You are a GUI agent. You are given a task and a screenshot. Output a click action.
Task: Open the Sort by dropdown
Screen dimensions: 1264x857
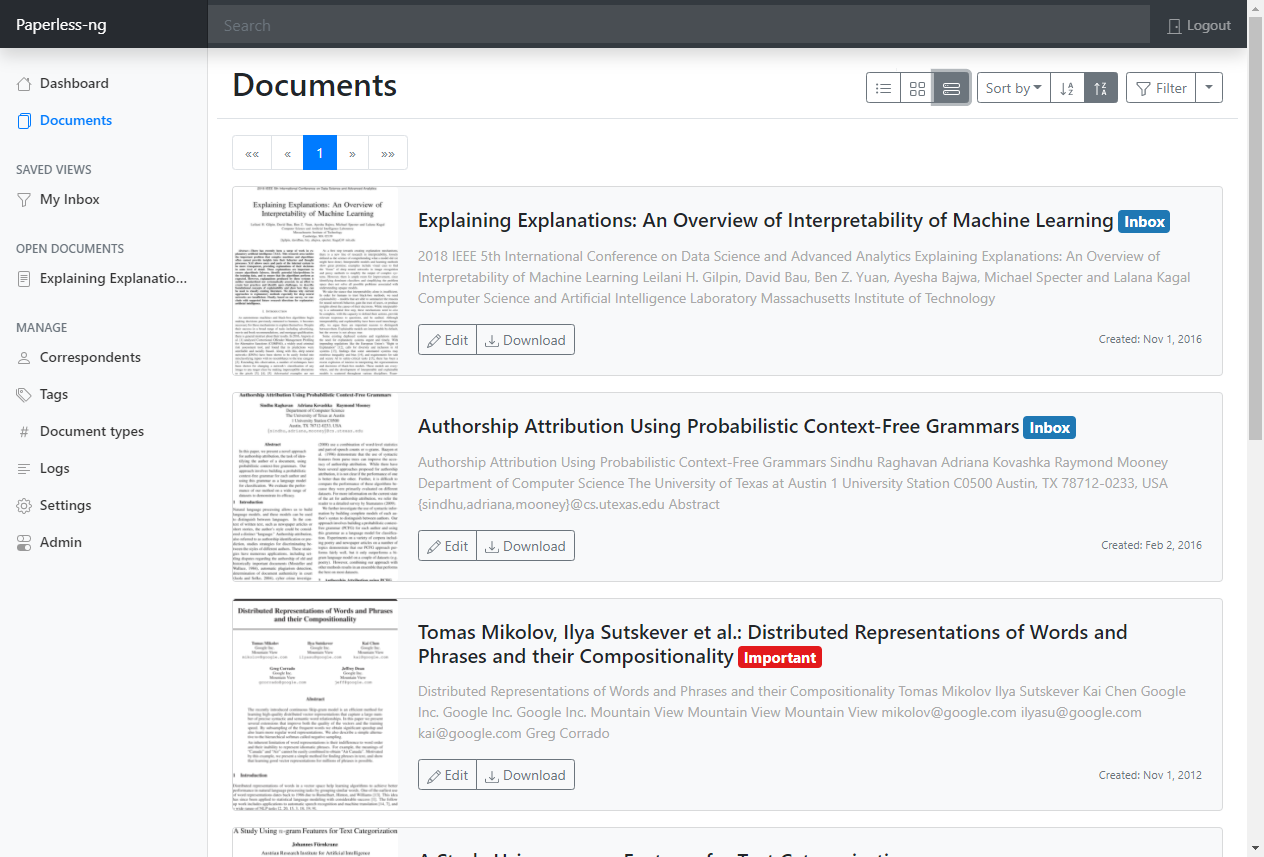coord(1013,88)
